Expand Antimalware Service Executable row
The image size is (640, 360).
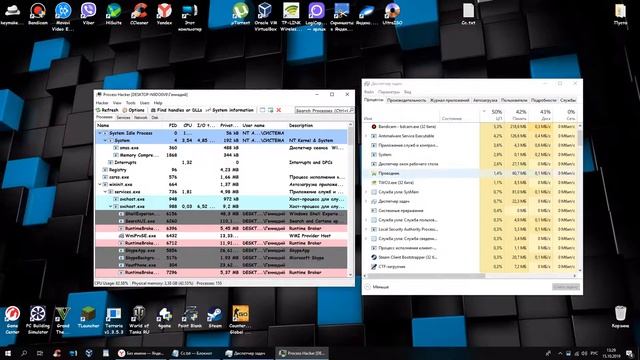tap(366, 136)
